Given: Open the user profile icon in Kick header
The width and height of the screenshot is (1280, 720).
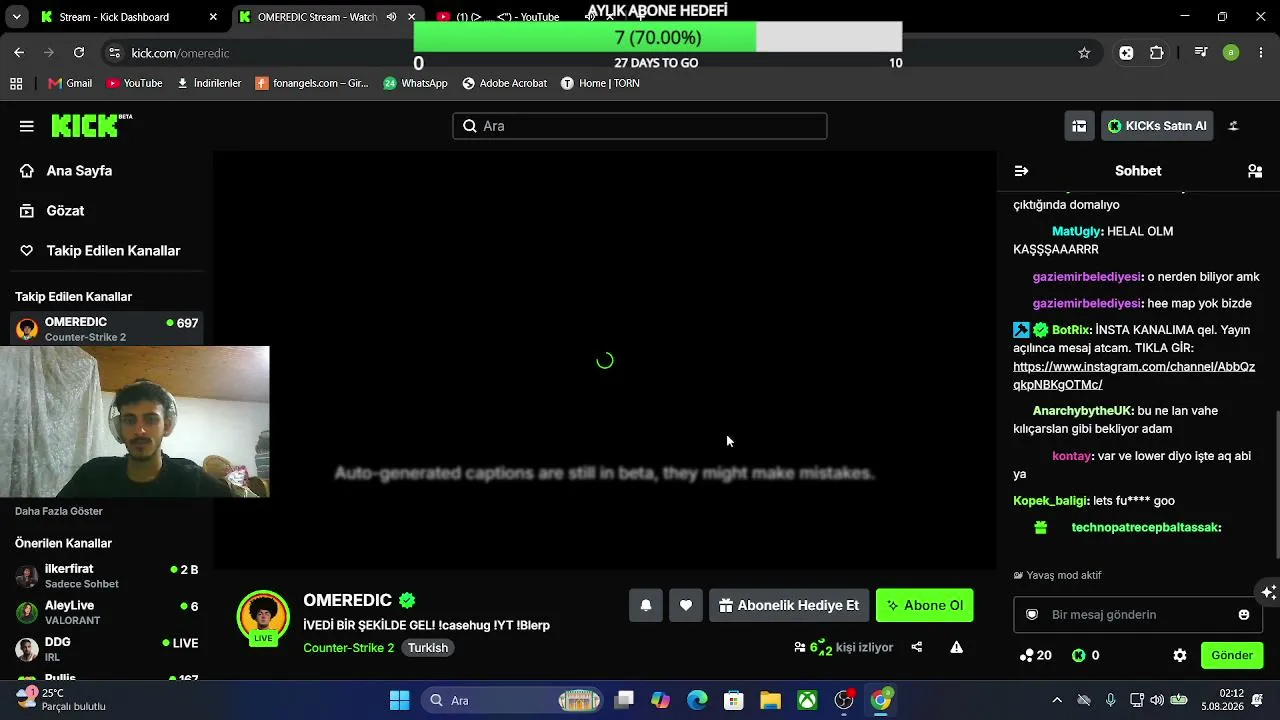Looking at the screenshot, I should pos(1233,126).
